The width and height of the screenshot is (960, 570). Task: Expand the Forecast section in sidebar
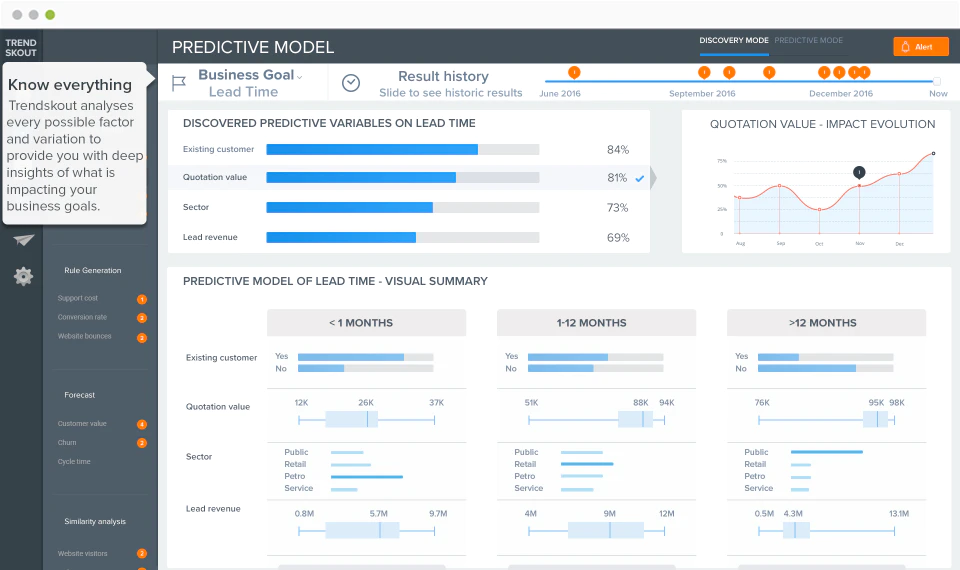pyautogui.click(x=80, y=395)
